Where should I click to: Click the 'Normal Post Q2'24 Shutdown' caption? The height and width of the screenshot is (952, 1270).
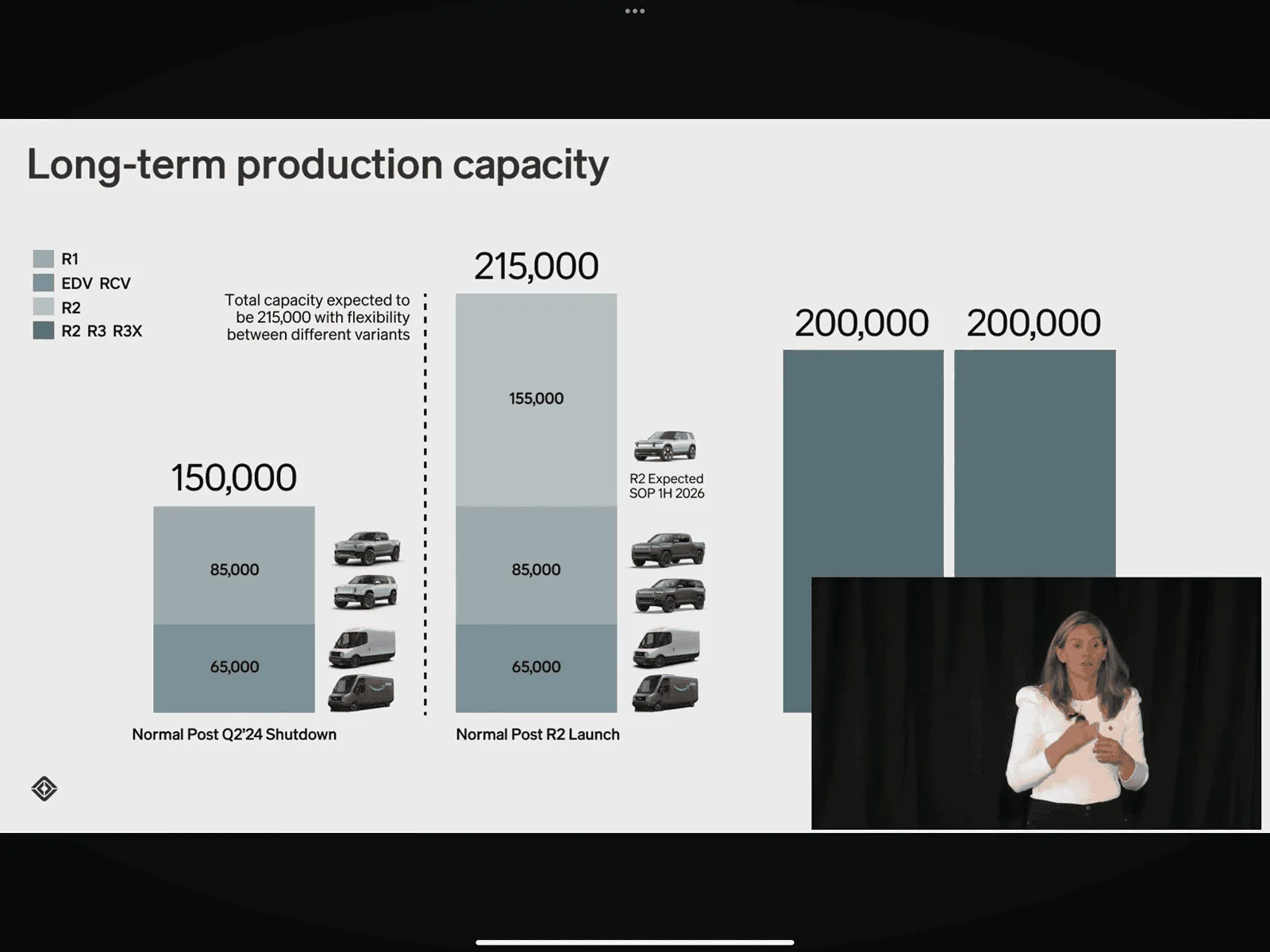point(234,735)
